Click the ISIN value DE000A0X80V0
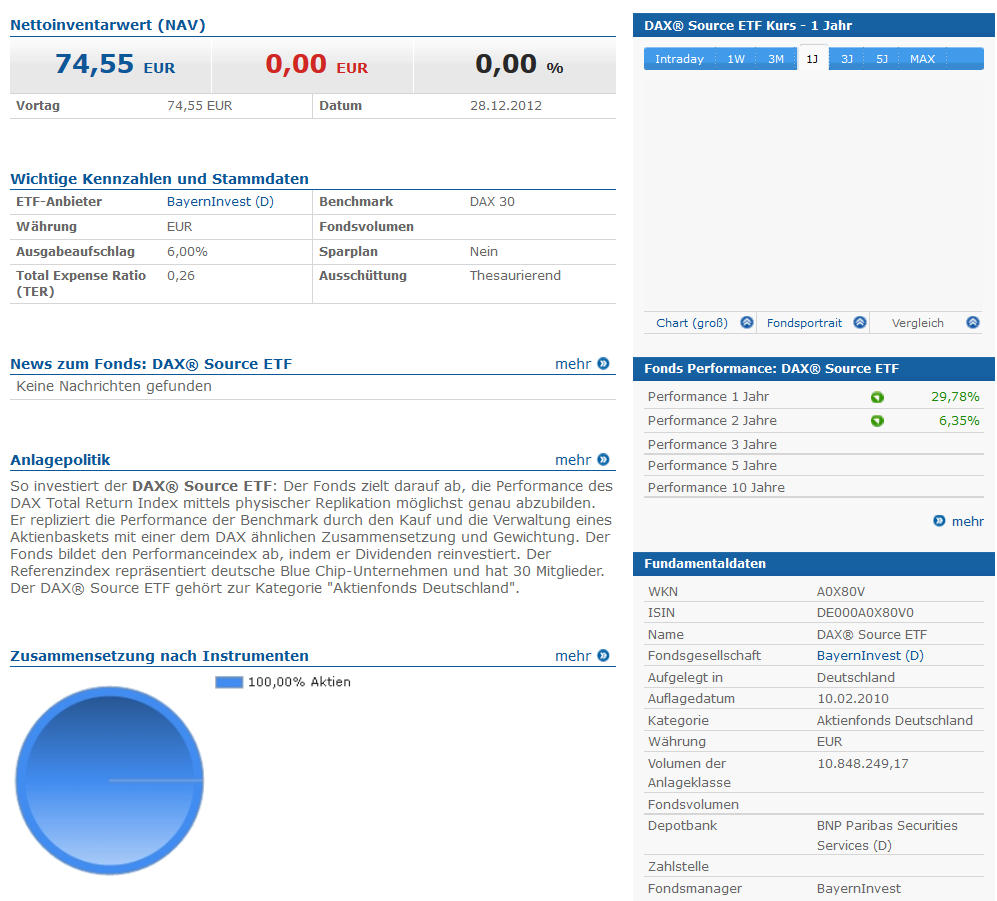The image size is (997, 901). click(x=865, y=613)
